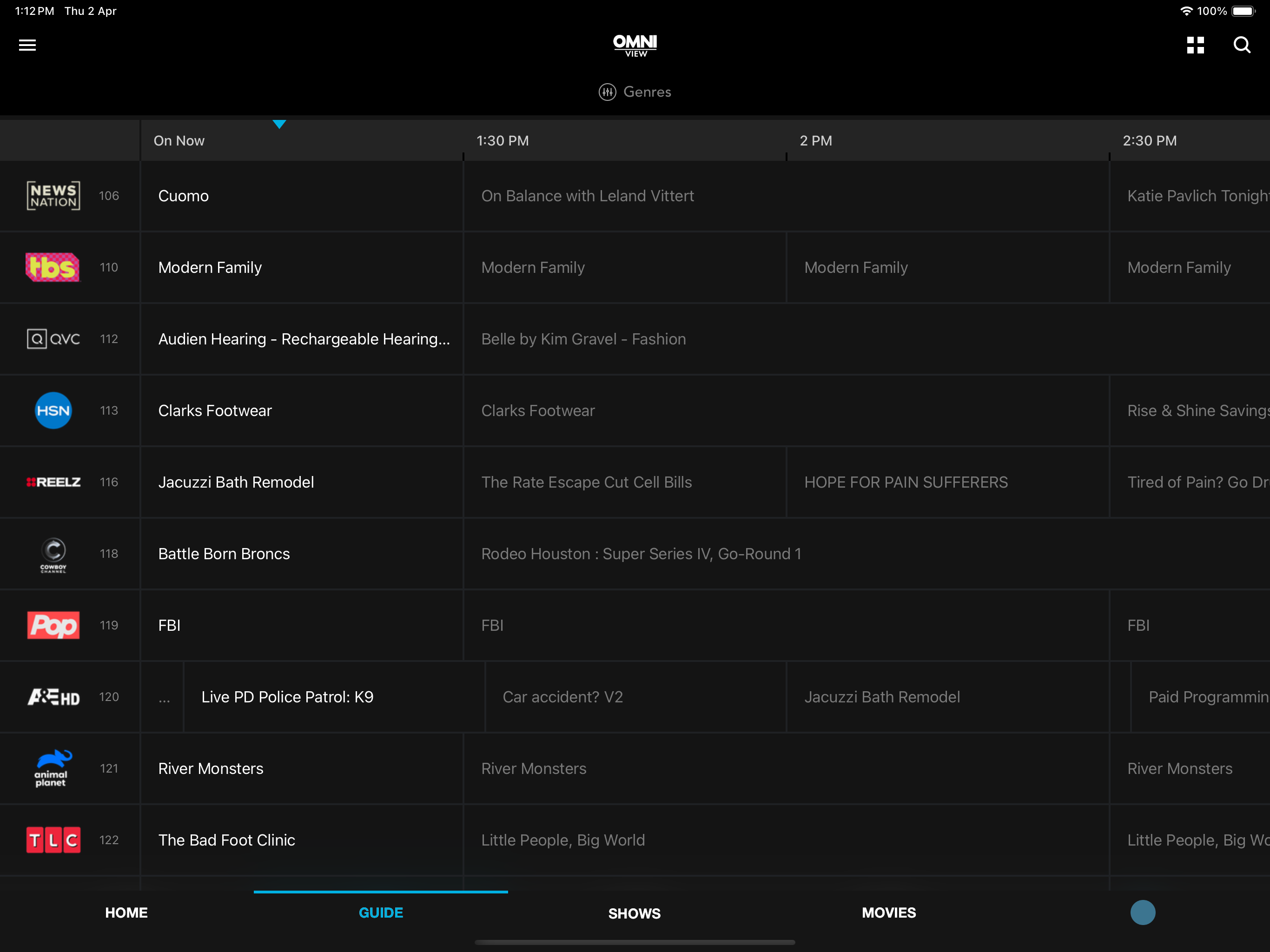The height and width of the screenshot is (952, 1270).
Task: Open the hamburger menu
Action: pos(27,45)
